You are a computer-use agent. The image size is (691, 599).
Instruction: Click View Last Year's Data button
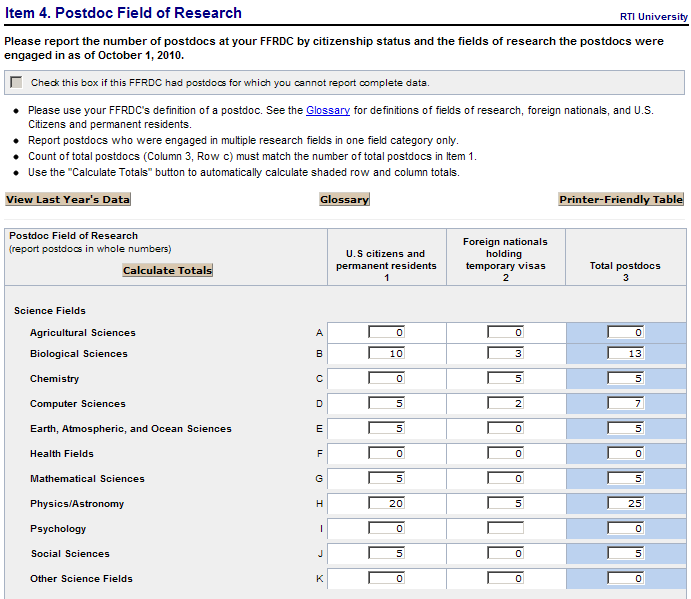point(68,199)
